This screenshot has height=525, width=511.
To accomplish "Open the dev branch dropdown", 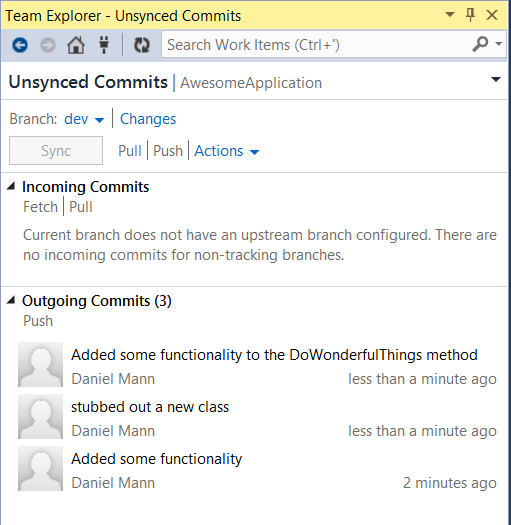I will (x=84, y=119).
